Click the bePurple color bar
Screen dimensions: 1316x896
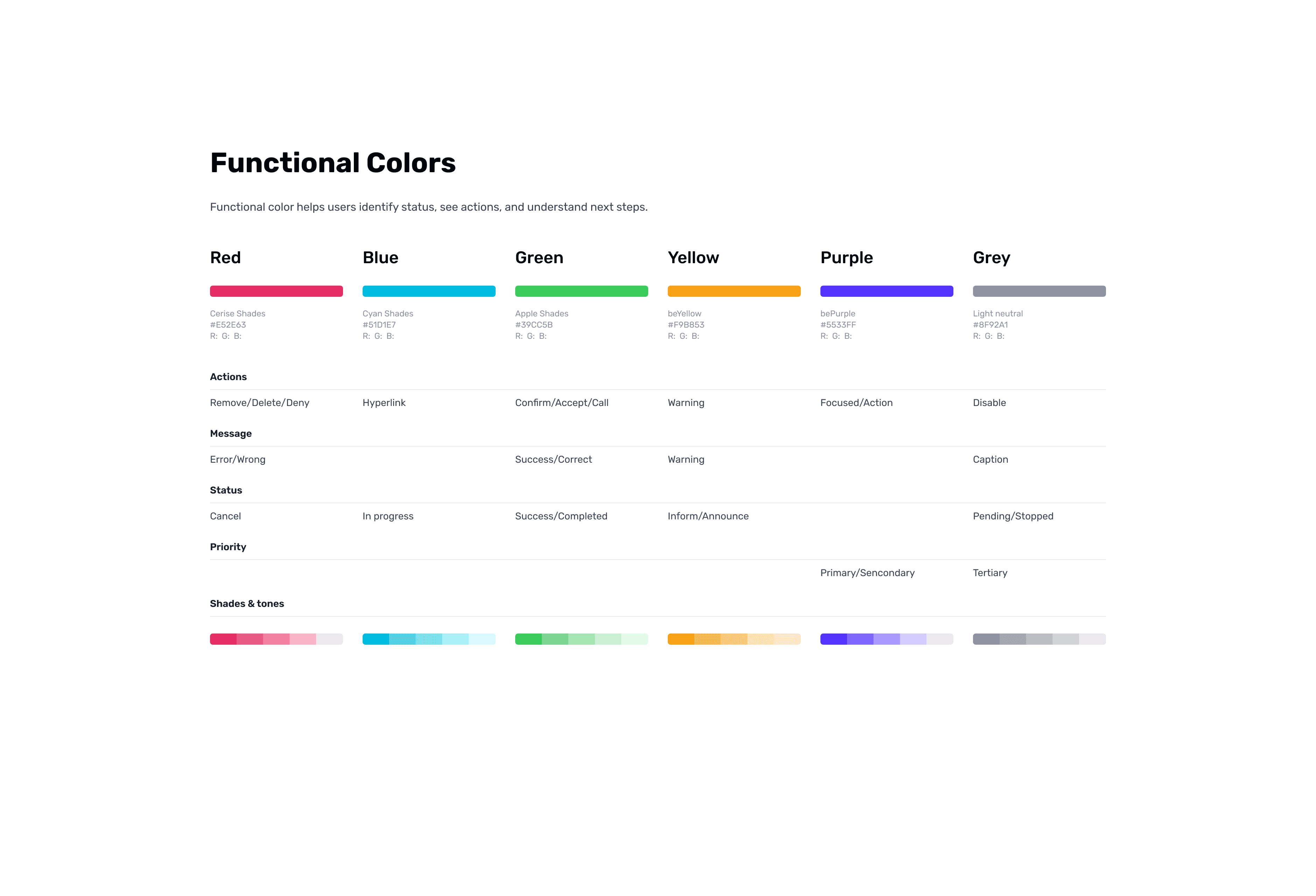pos(887,291)
